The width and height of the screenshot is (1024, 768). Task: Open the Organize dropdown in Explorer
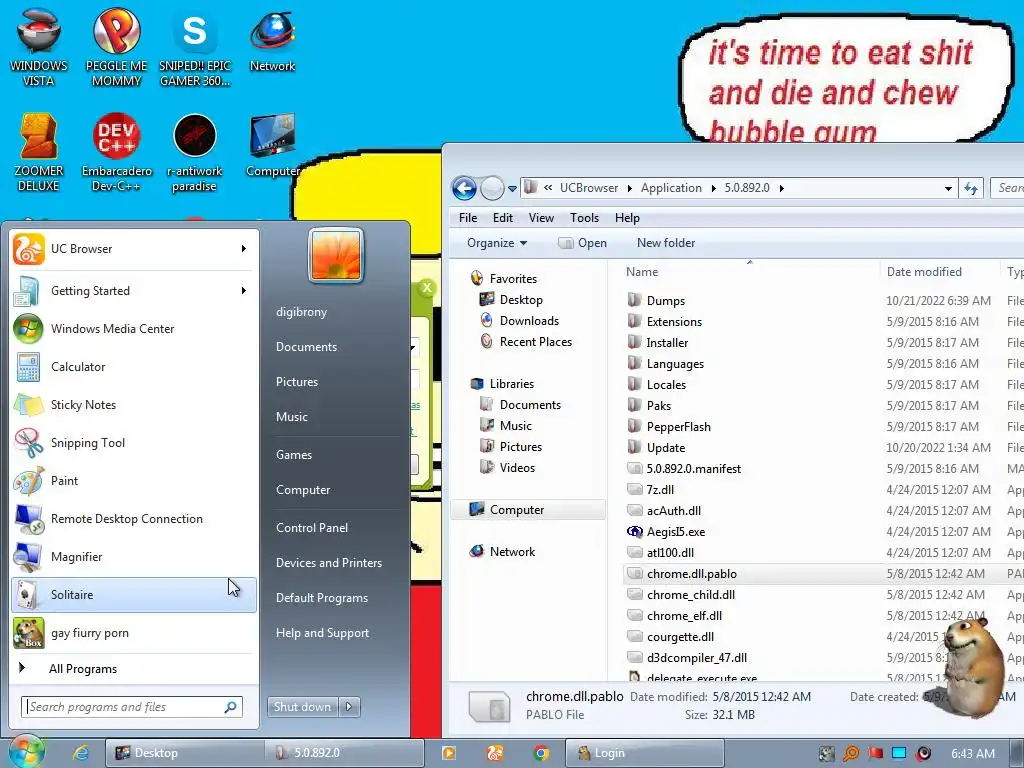pyautogui.click(x=497, y=243)
